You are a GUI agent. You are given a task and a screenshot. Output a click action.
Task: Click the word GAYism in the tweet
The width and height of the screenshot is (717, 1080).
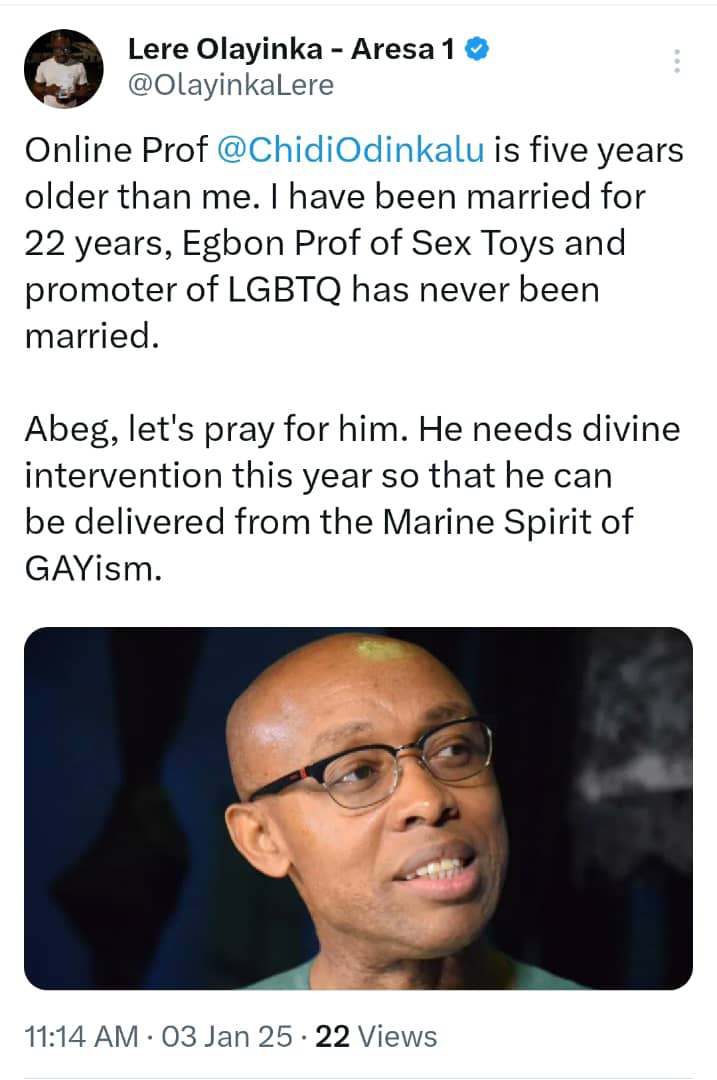pos(93,568)
